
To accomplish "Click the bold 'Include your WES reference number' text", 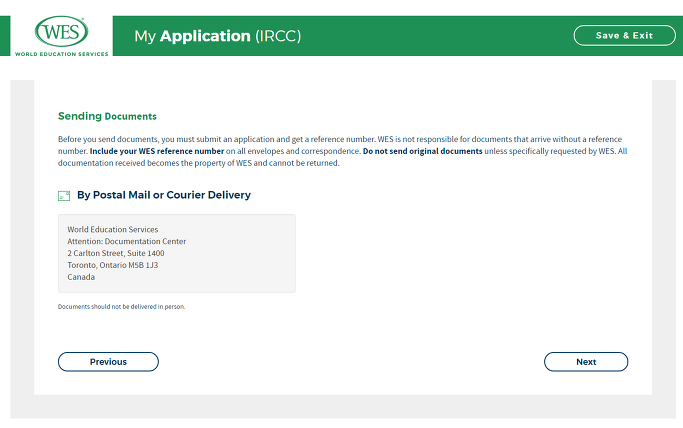I will point(157,151).
